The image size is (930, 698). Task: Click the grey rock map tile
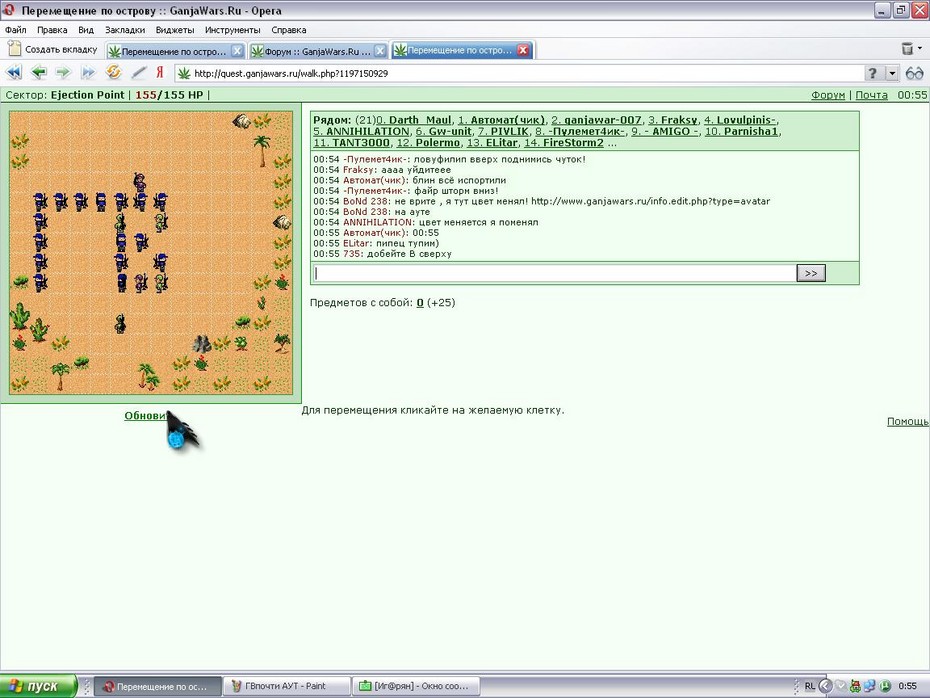tap(201, 343)
